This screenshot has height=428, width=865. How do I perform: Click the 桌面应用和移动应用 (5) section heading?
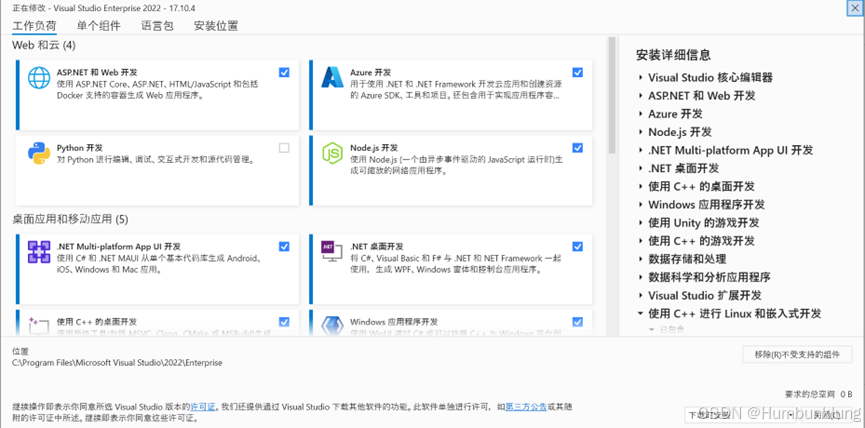70,220
